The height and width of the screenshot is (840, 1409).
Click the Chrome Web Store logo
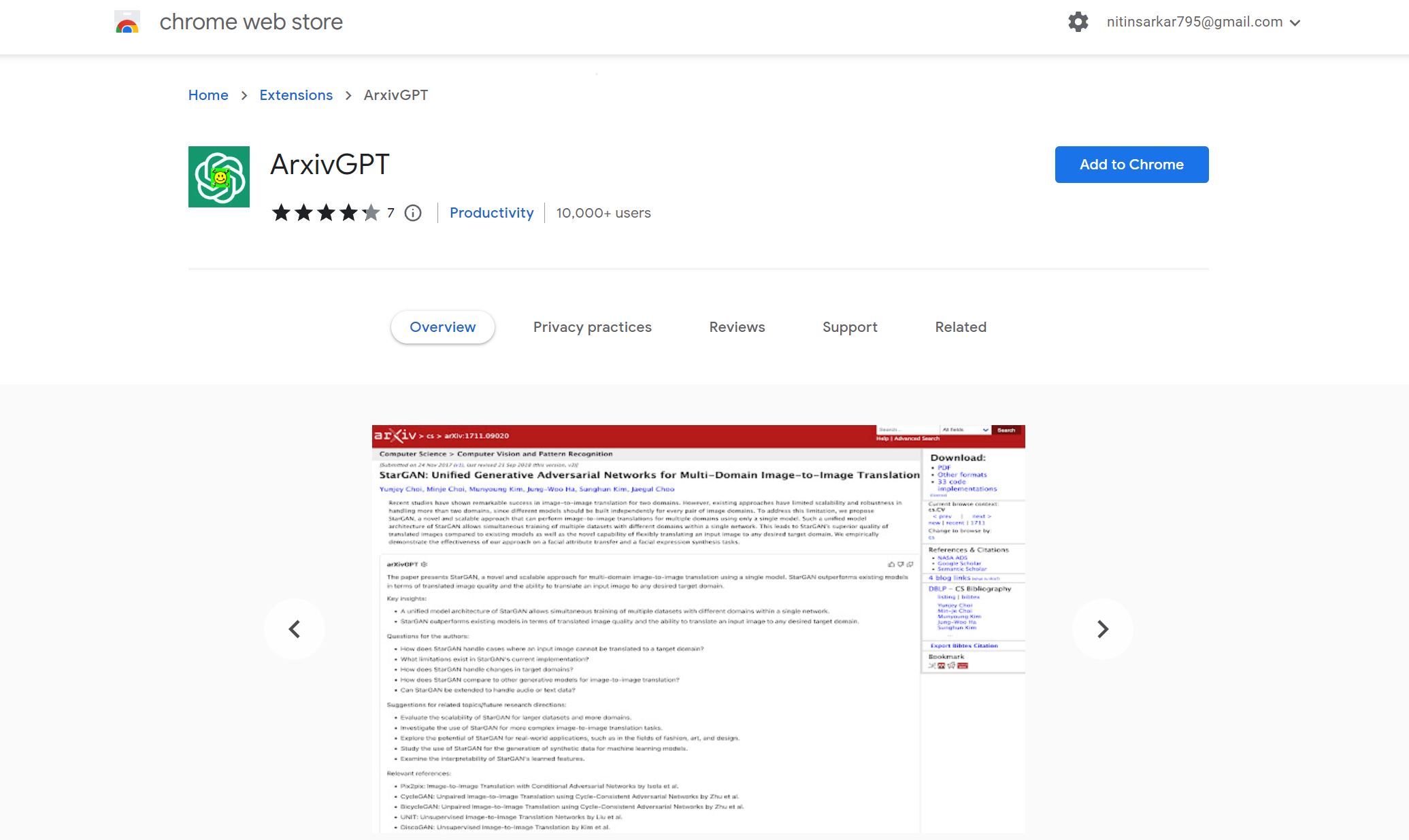(x=127, y=21)
